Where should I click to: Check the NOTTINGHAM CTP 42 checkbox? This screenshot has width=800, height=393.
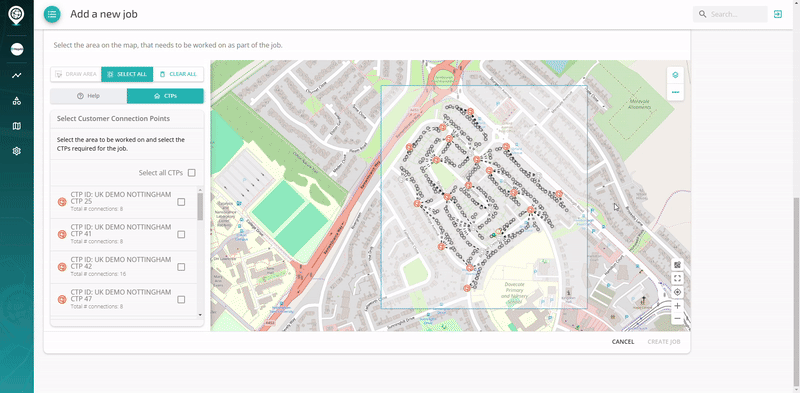(181, 267)
